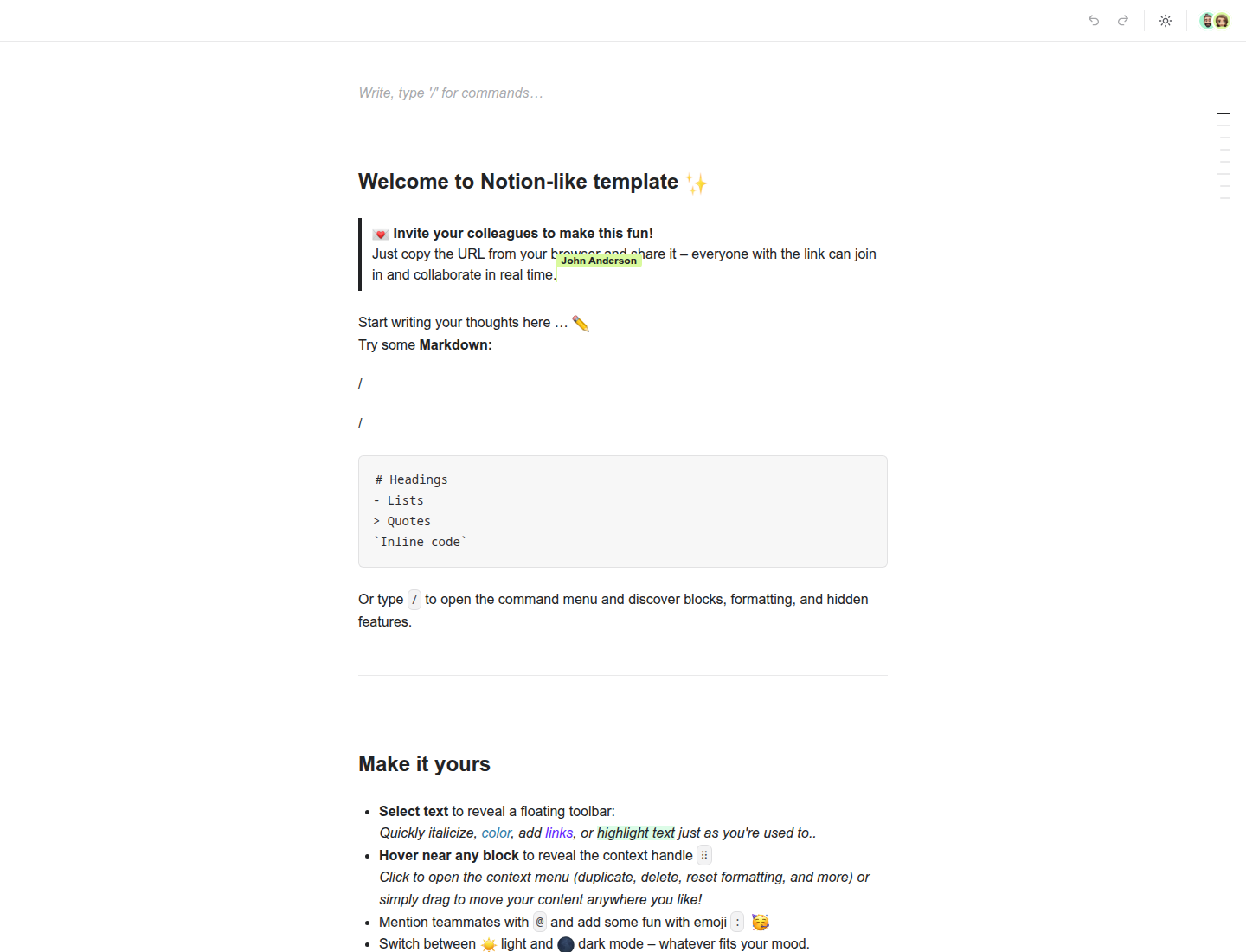Click the 'highlight text' green highlighted words

[x=636, y=833]
